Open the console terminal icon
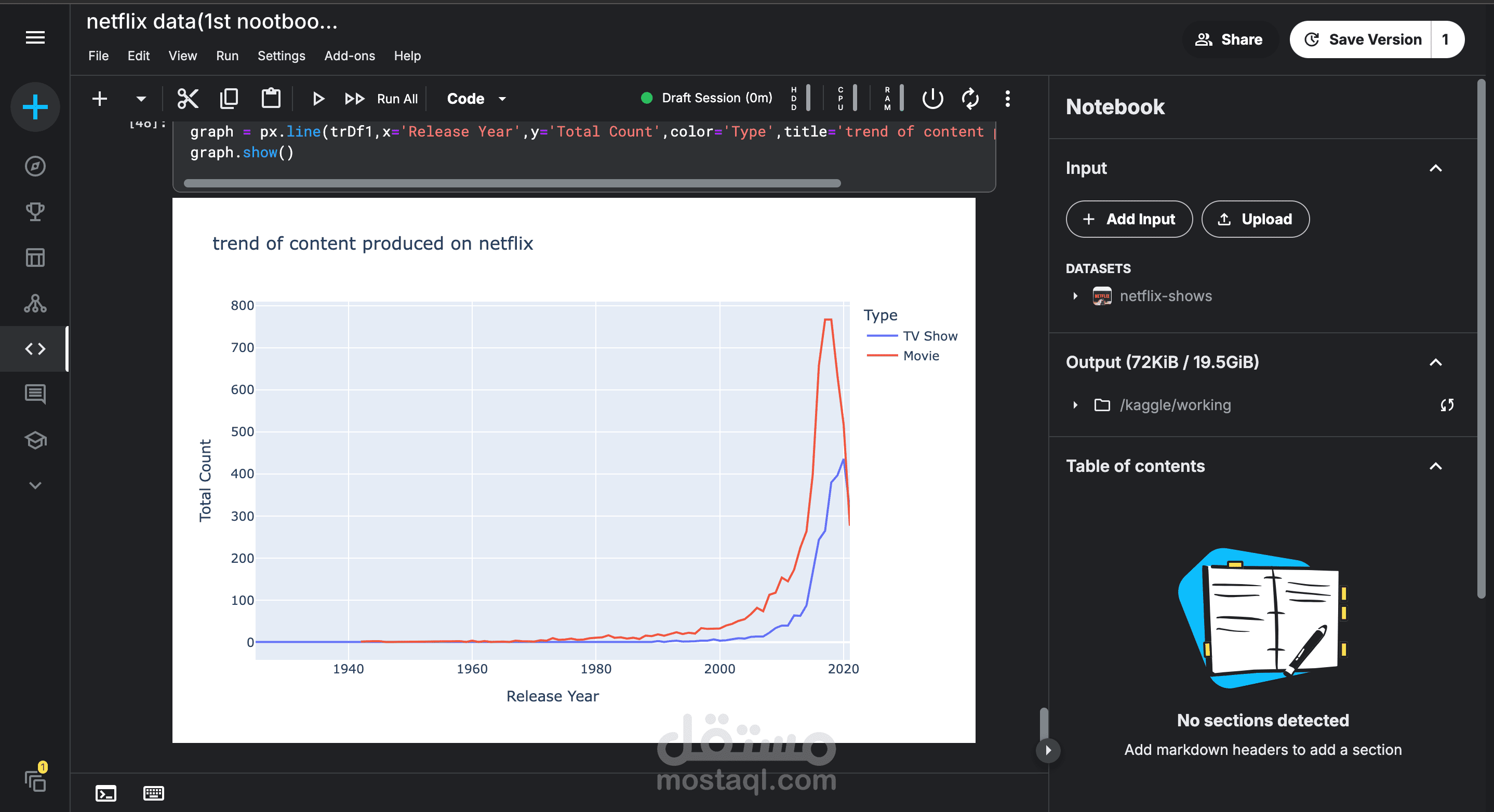This screenshot has width=1494, height=812. pos(105,793)
